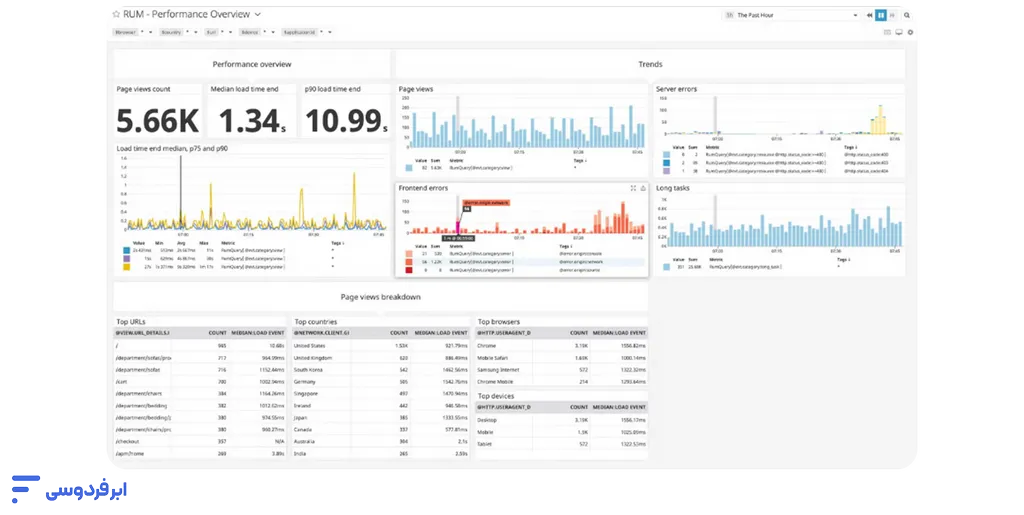
Task: Sort Top URLs by COUNT column
Action: pos(217,333)
